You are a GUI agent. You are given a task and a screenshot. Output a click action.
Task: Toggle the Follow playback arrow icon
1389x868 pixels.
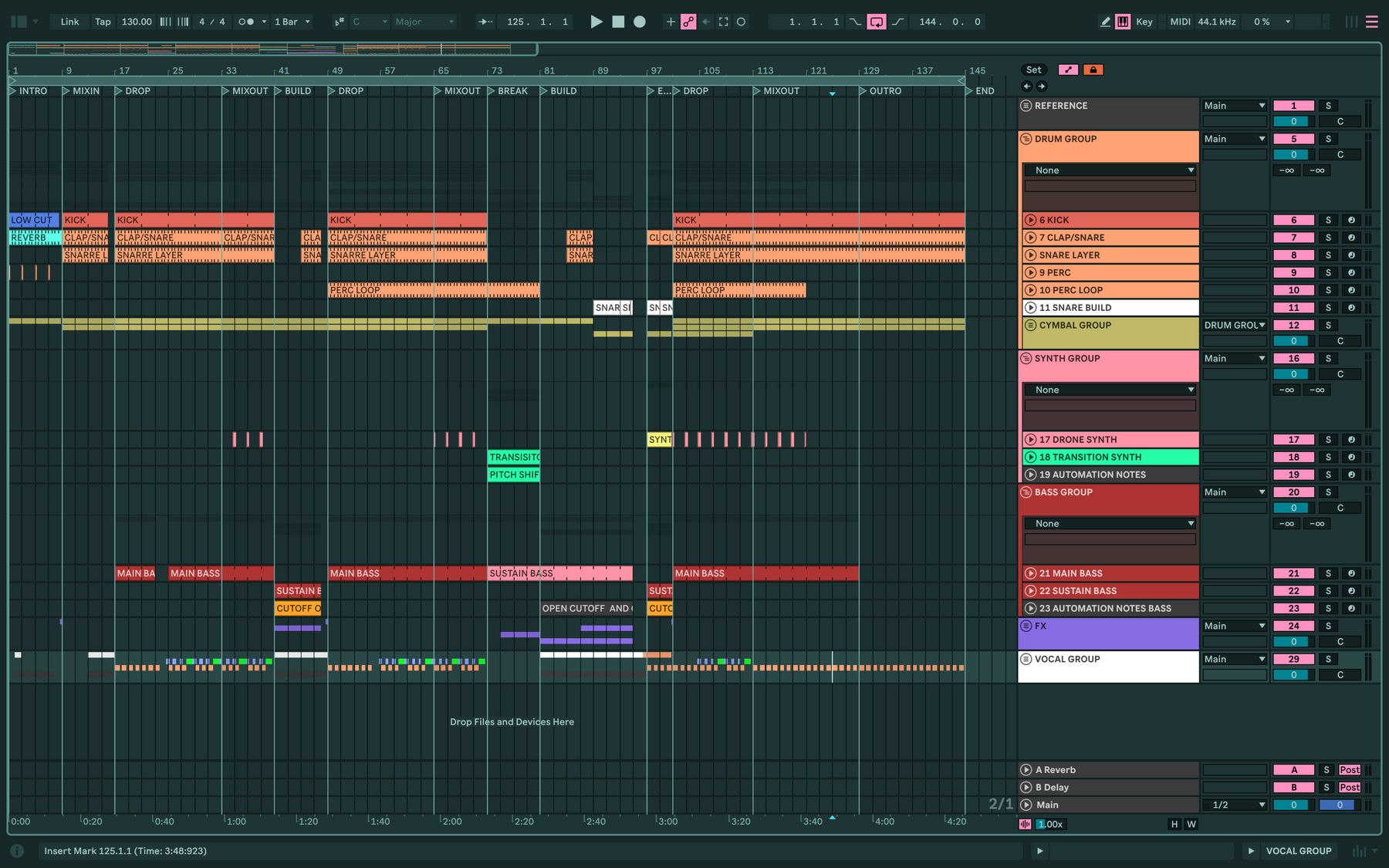485,22
